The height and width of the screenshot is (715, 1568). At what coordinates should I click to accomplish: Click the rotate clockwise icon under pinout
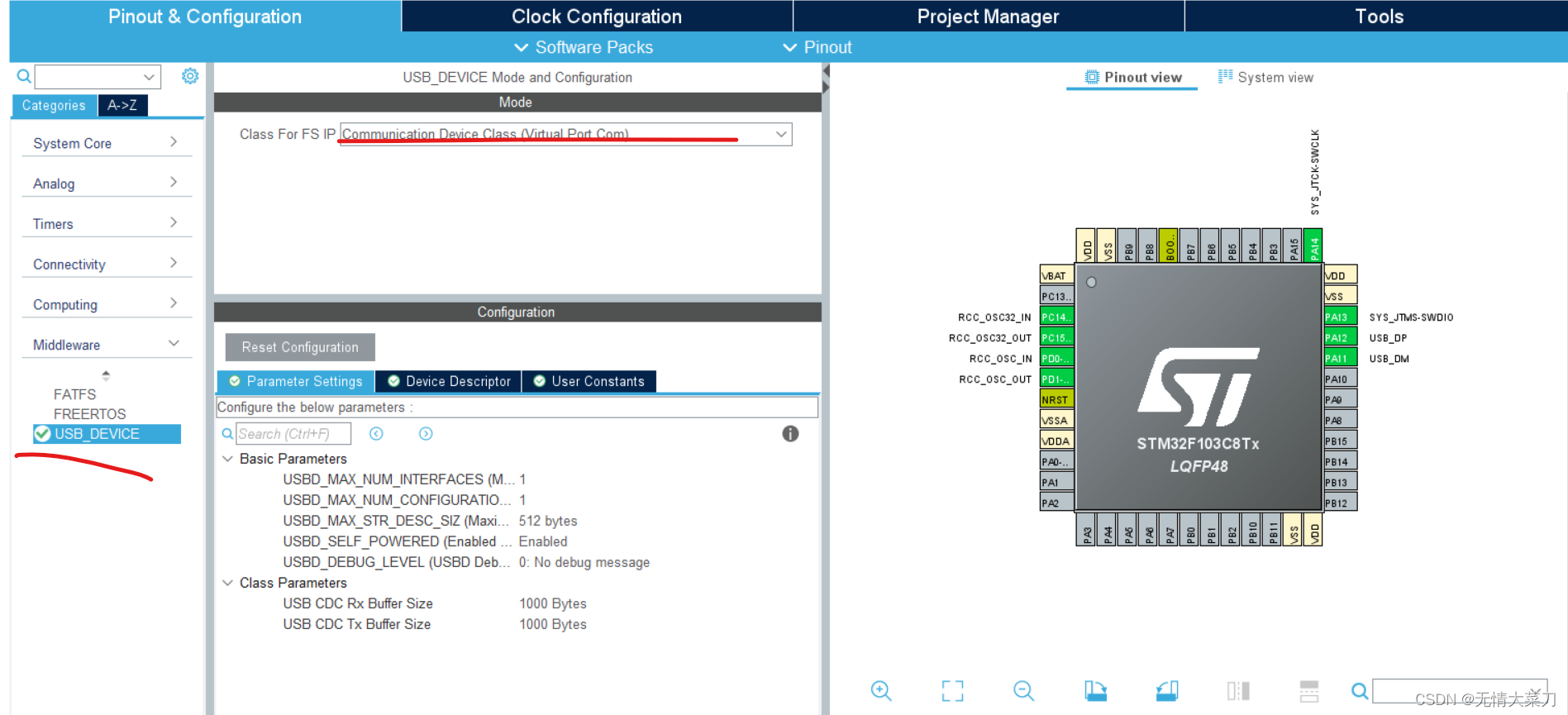tap(1095, 691)
